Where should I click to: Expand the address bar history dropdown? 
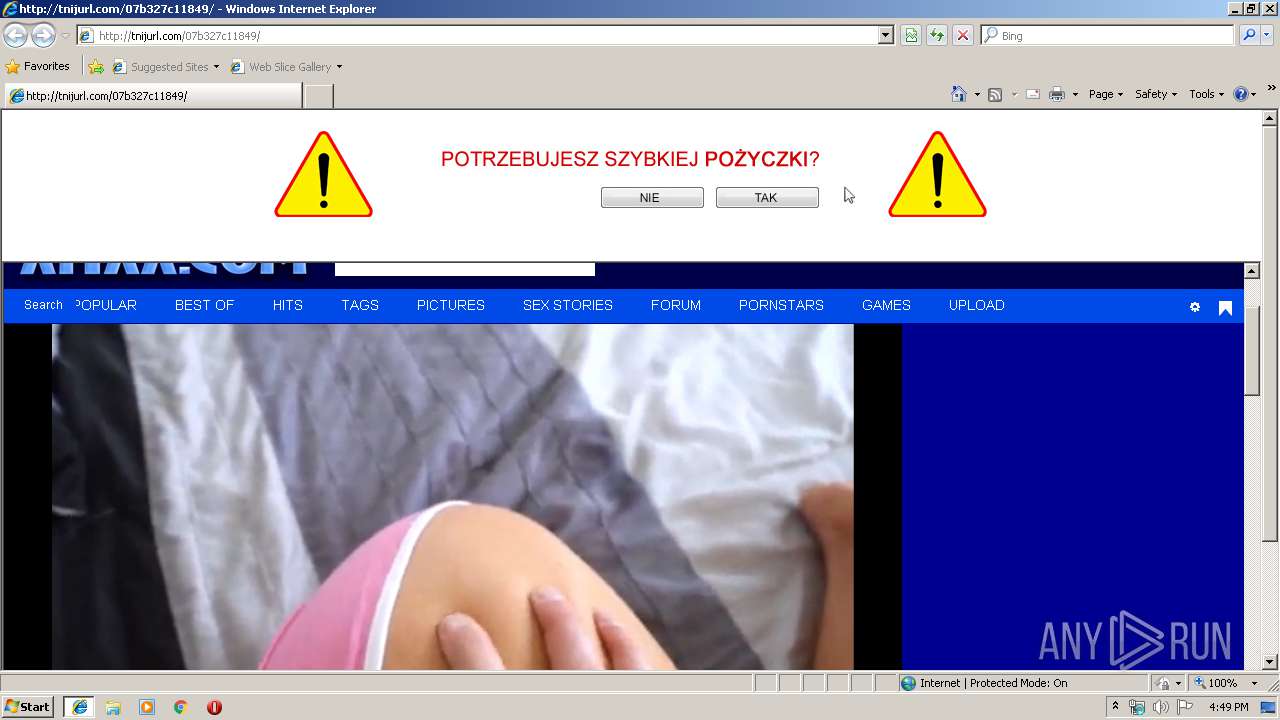coord(885,35)
